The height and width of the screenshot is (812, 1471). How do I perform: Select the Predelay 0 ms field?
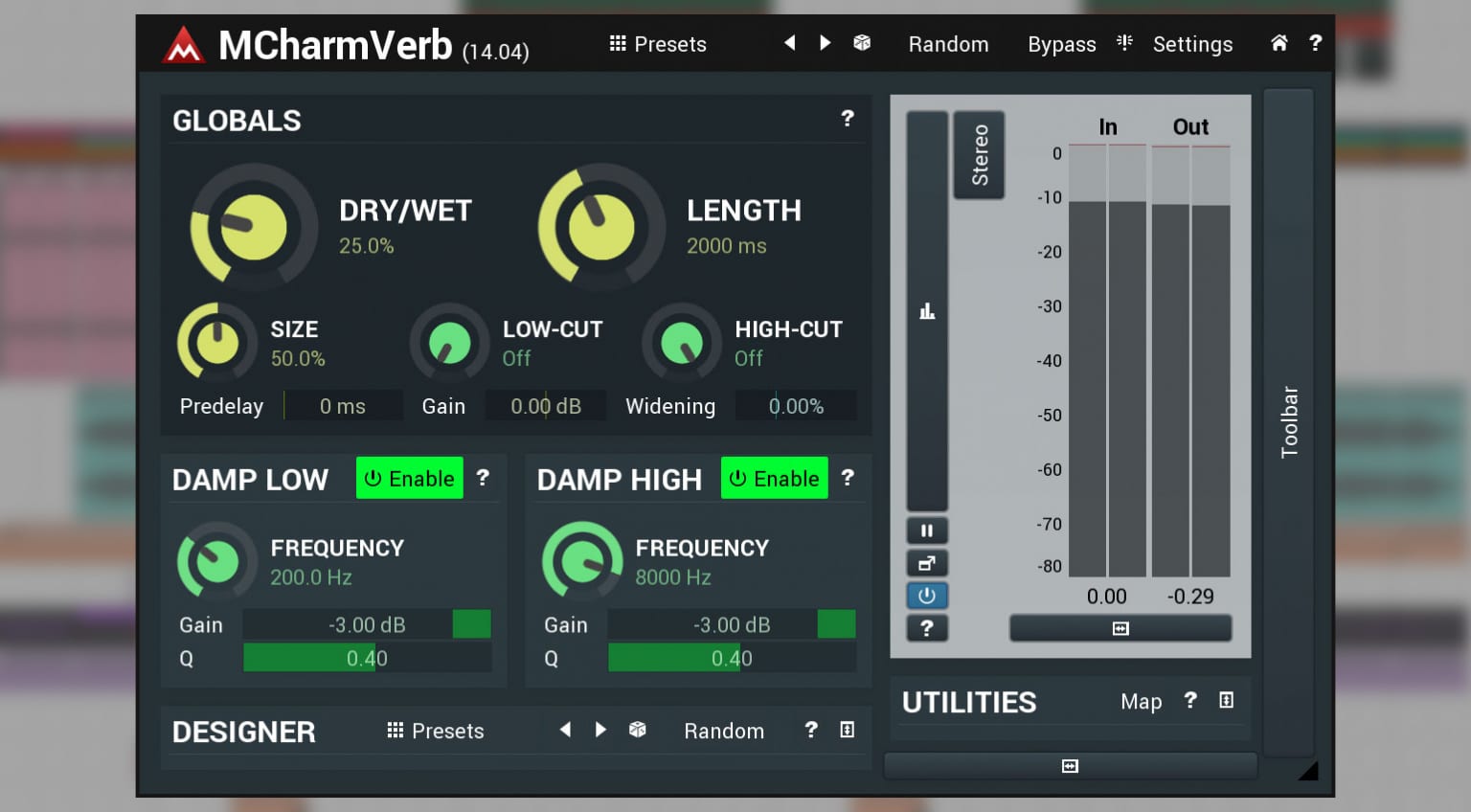(x=343, y=406)
